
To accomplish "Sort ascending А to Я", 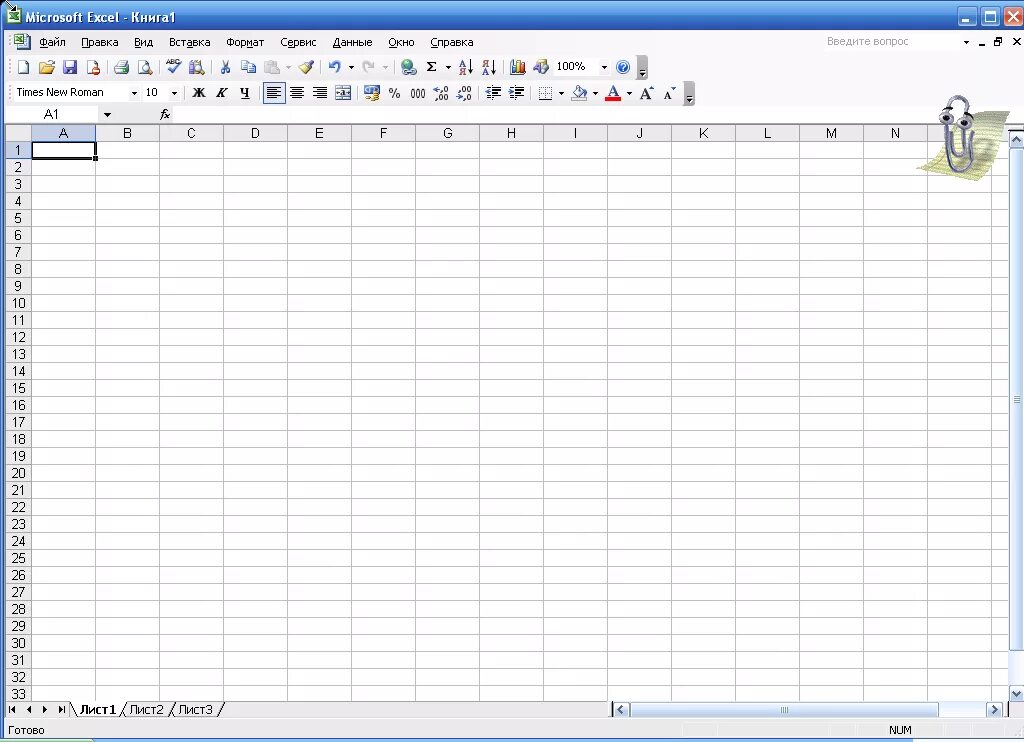I will (x=466, y=67).
